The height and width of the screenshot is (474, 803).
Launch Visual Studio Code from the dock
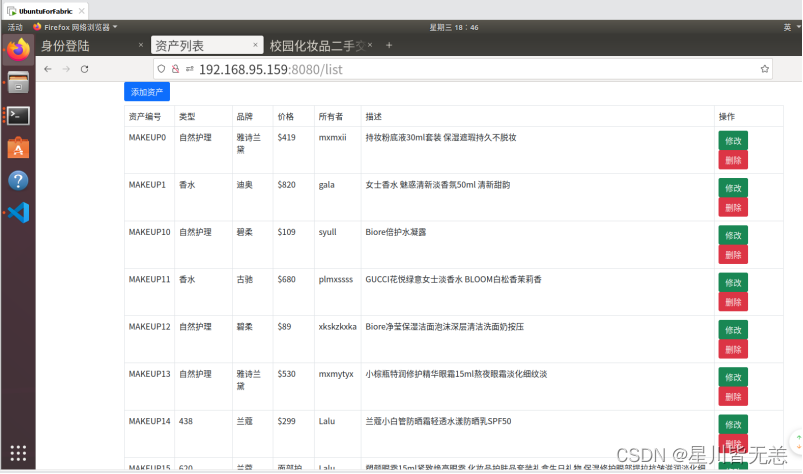(x=18, y=213)
